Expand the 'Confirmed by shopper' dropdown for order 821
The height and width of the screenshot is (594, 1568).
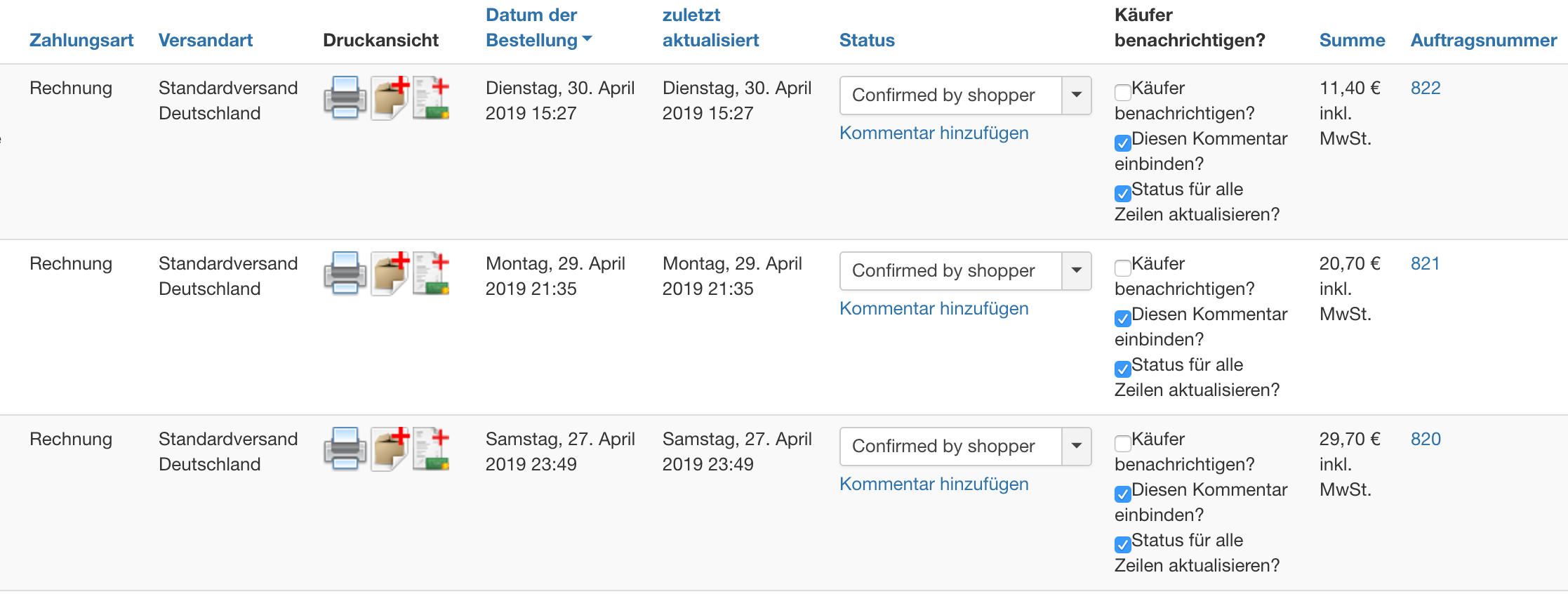pyautogui.click(x=965, y=271)
